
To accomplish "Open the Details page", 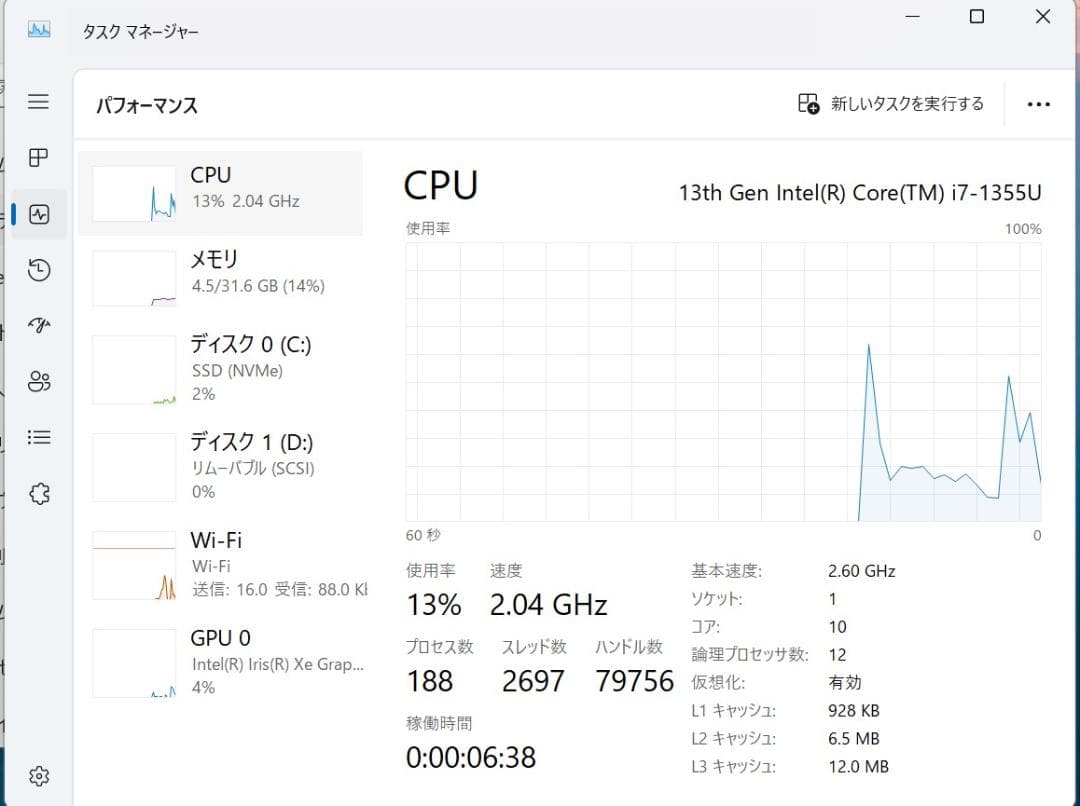I will 38,437.
